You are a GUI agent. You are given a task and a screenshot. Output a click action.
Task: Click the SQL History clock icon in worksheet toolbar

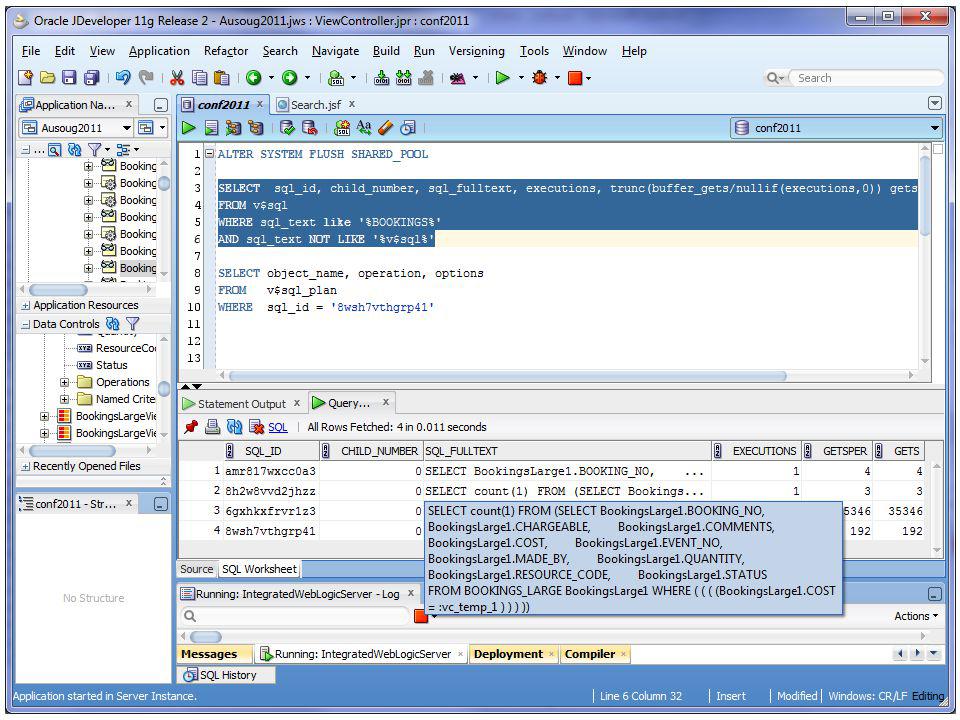(x=408, y=127)
